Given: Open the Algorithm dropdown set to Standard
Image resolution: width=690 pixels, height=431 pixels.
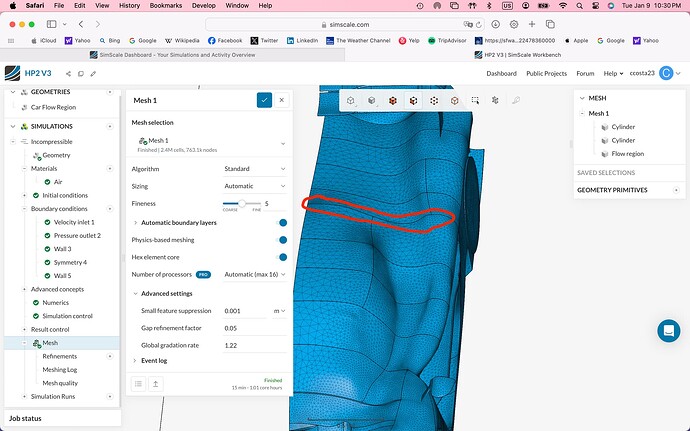Looking at the screenshot, I should pyautogui.click(x=254, y=169).
